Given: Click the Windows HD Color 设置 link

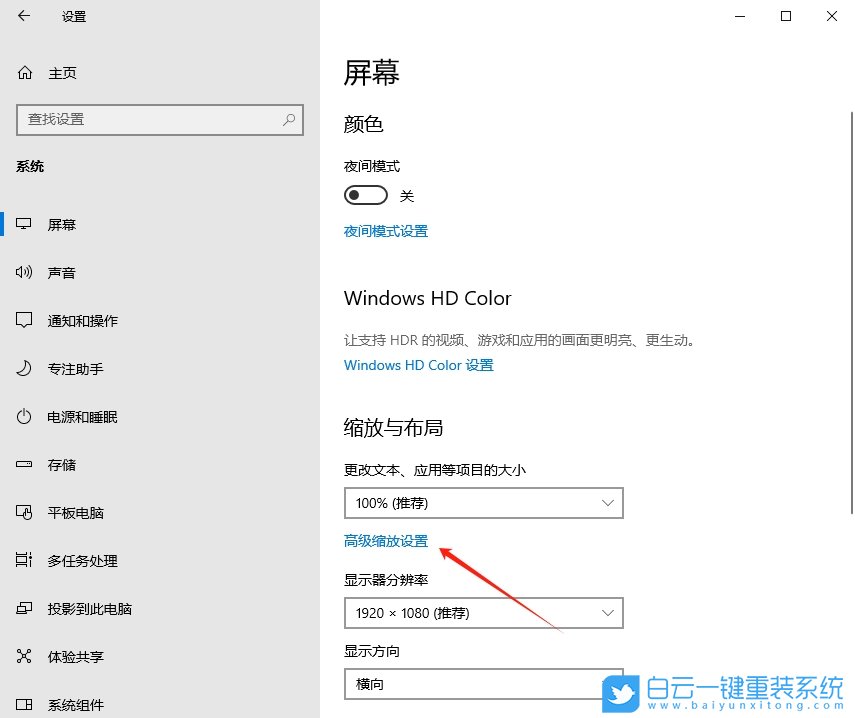Looking at the screenshot, I should (418, 365).
